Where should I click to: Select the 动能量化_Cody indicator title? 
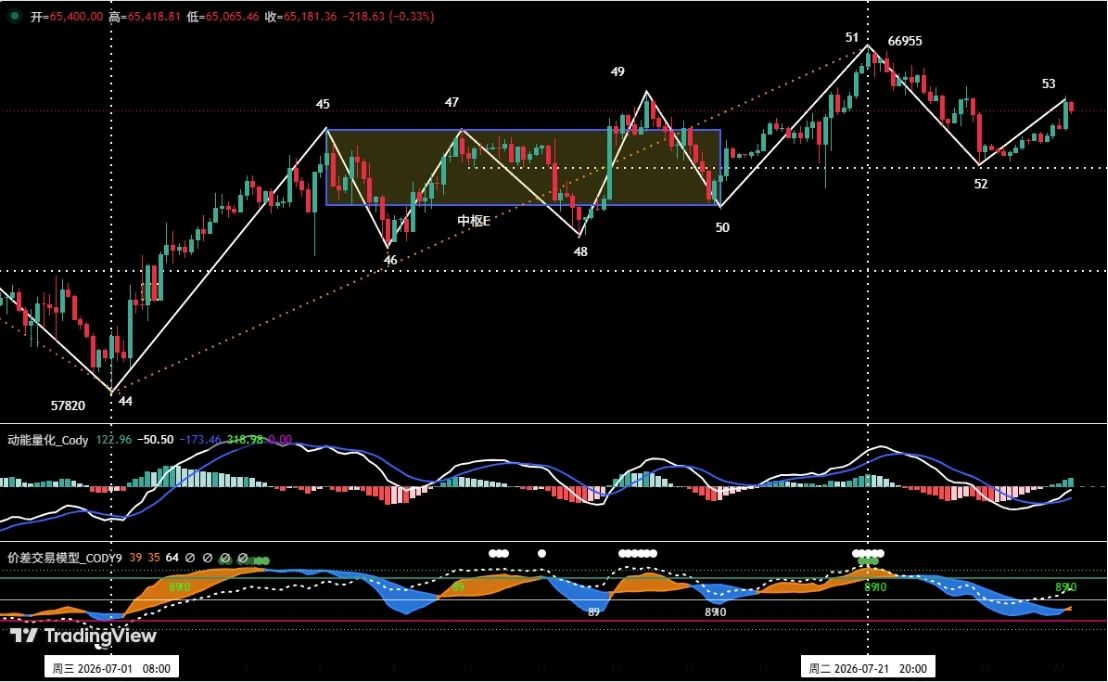48,440
